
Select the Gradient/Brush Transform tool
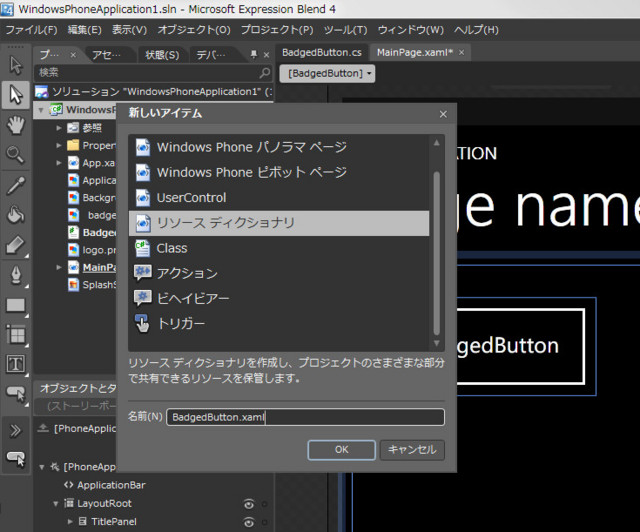coord(16,245)
